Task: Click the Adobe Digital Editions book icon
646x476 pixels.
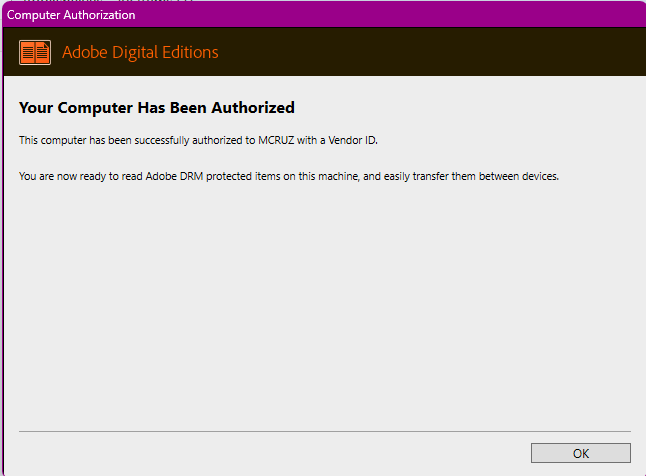Action: [x=35, y=52]
